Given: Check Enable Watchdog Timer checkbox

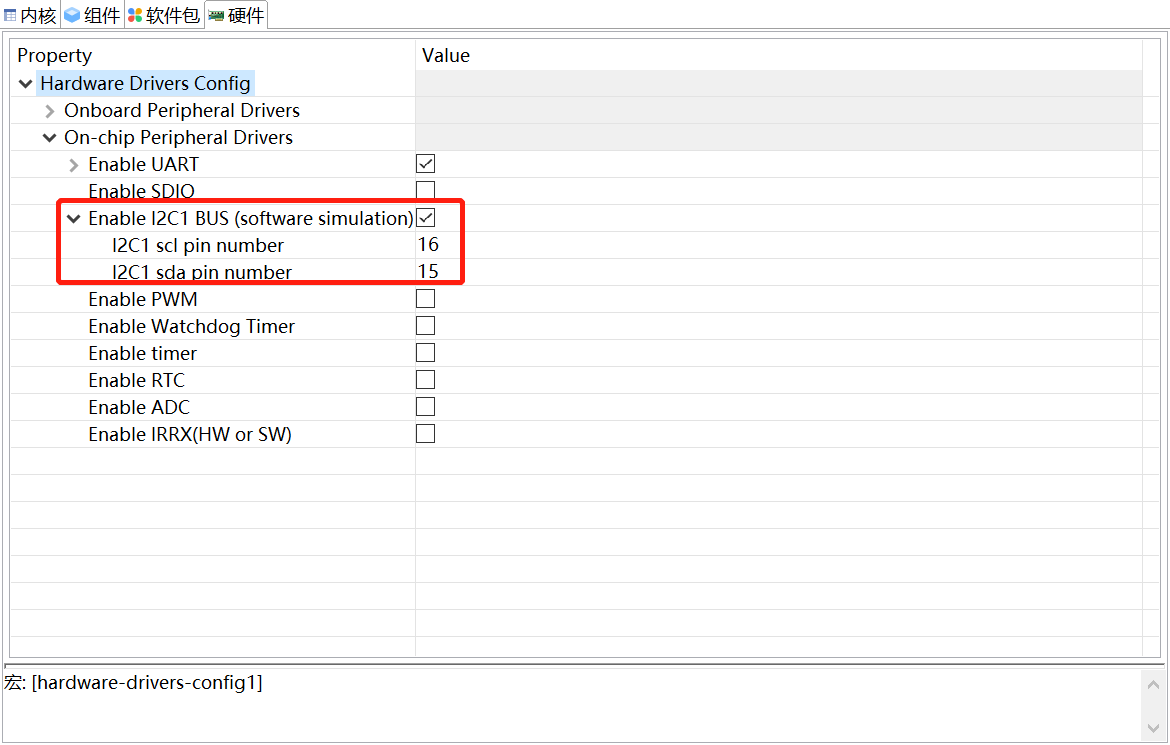Looking at the screenshot, I should 425,325.
